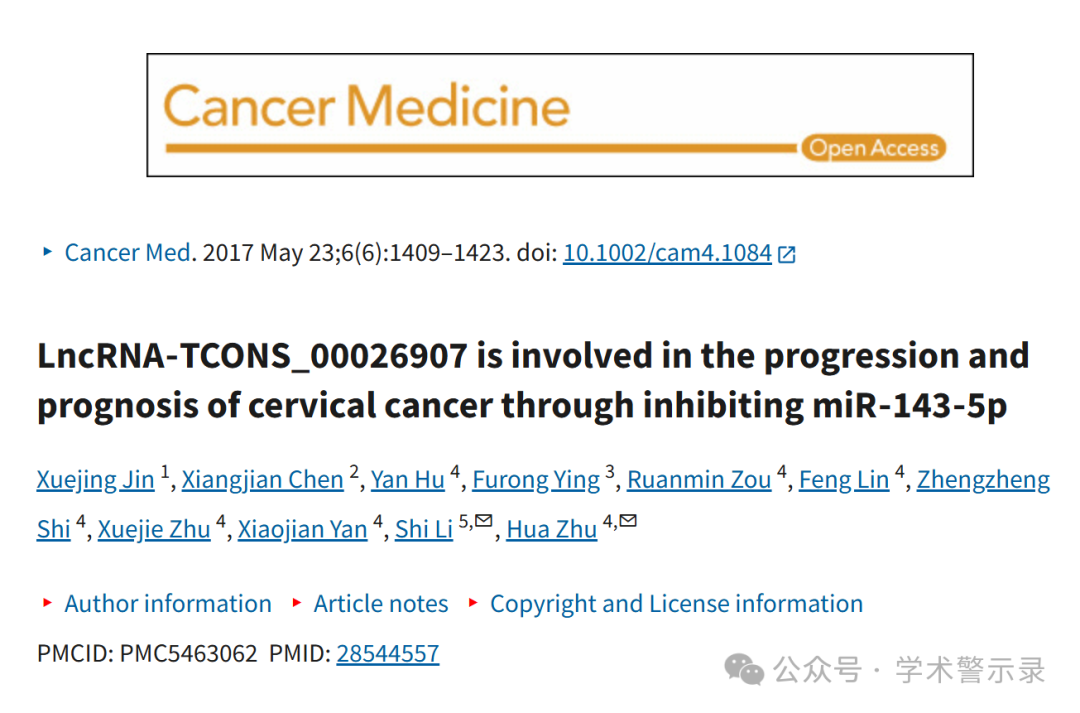Image resolution: width=1080 pixels, height=713 pixels.
Task: Expand the Article notes section
Action: pos(381,603)
